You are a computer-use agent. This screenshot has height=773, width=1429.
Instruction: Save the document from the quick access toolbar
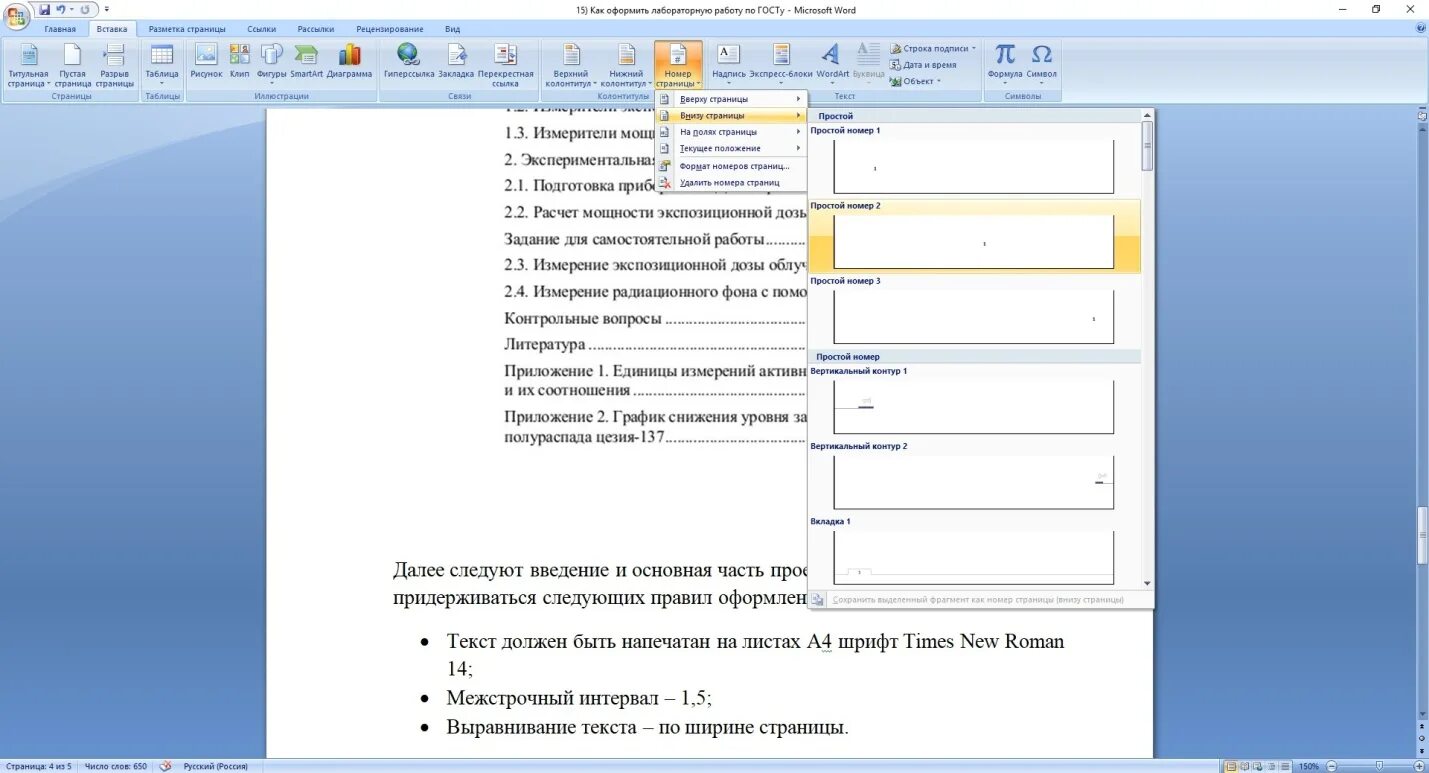tap(44, 9)
